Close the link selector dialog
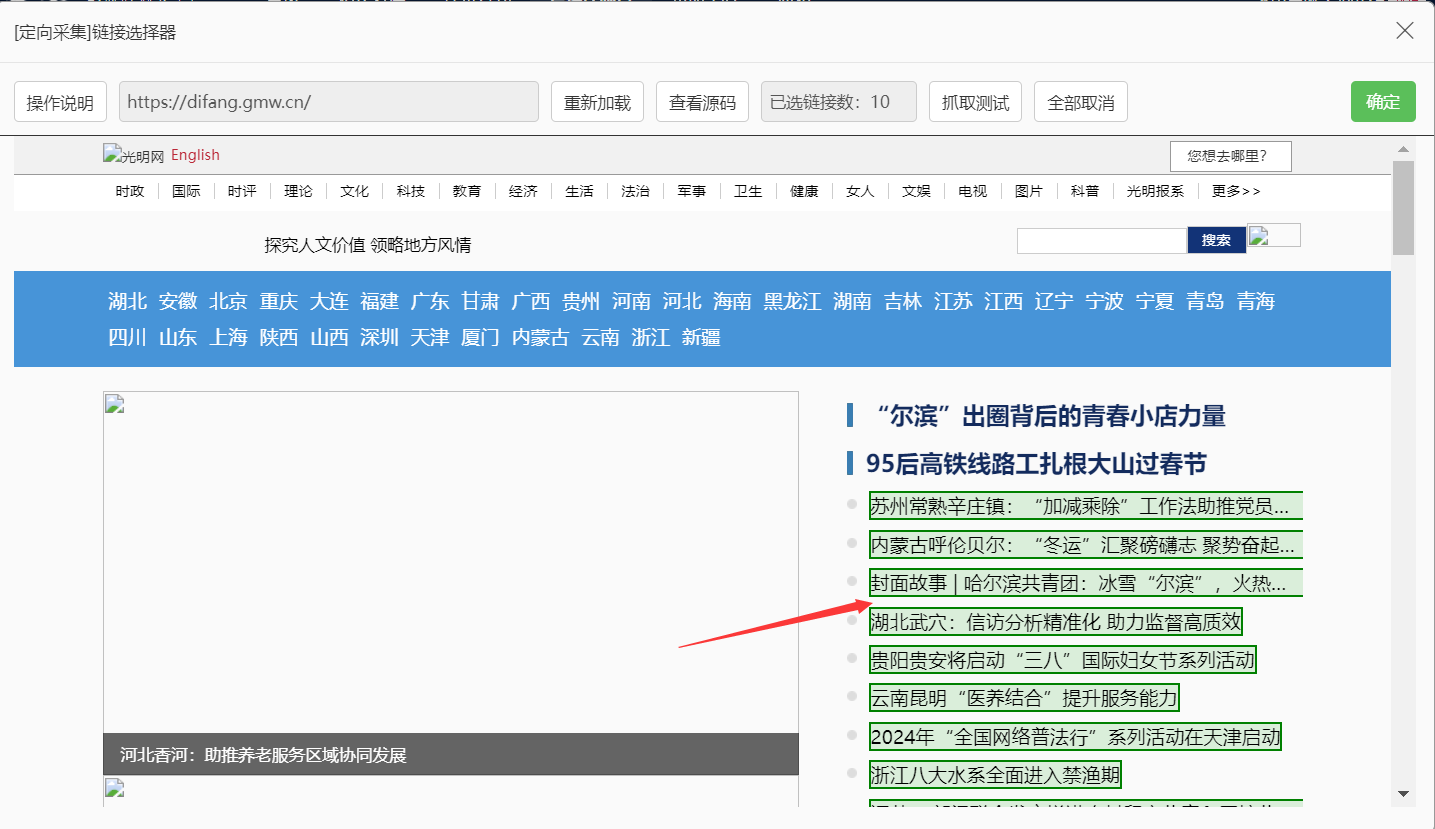 pos(1404,31)
